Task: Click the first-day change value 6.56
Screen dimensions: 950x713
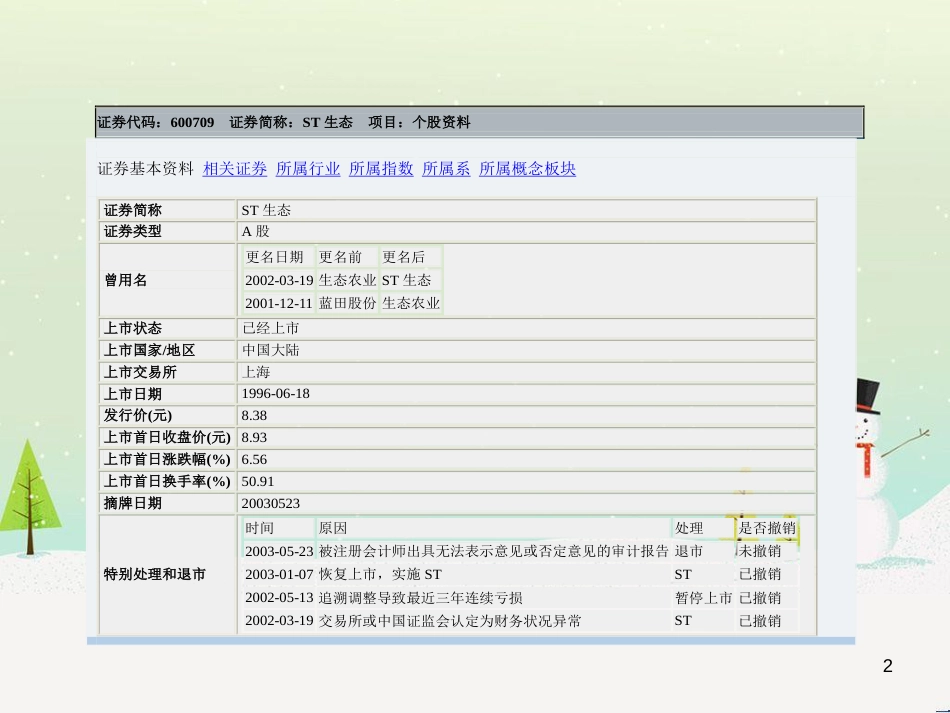Action: [254, 459]
